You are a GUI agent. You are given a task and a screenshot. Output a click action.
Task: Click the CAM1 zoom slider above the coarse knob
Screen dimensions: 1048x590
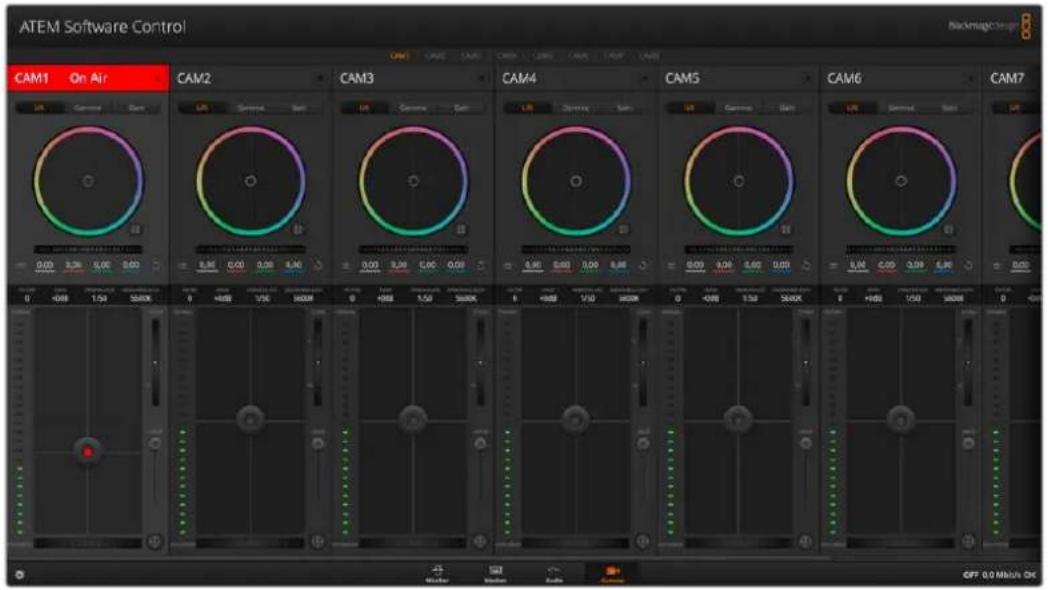point(155,363)
